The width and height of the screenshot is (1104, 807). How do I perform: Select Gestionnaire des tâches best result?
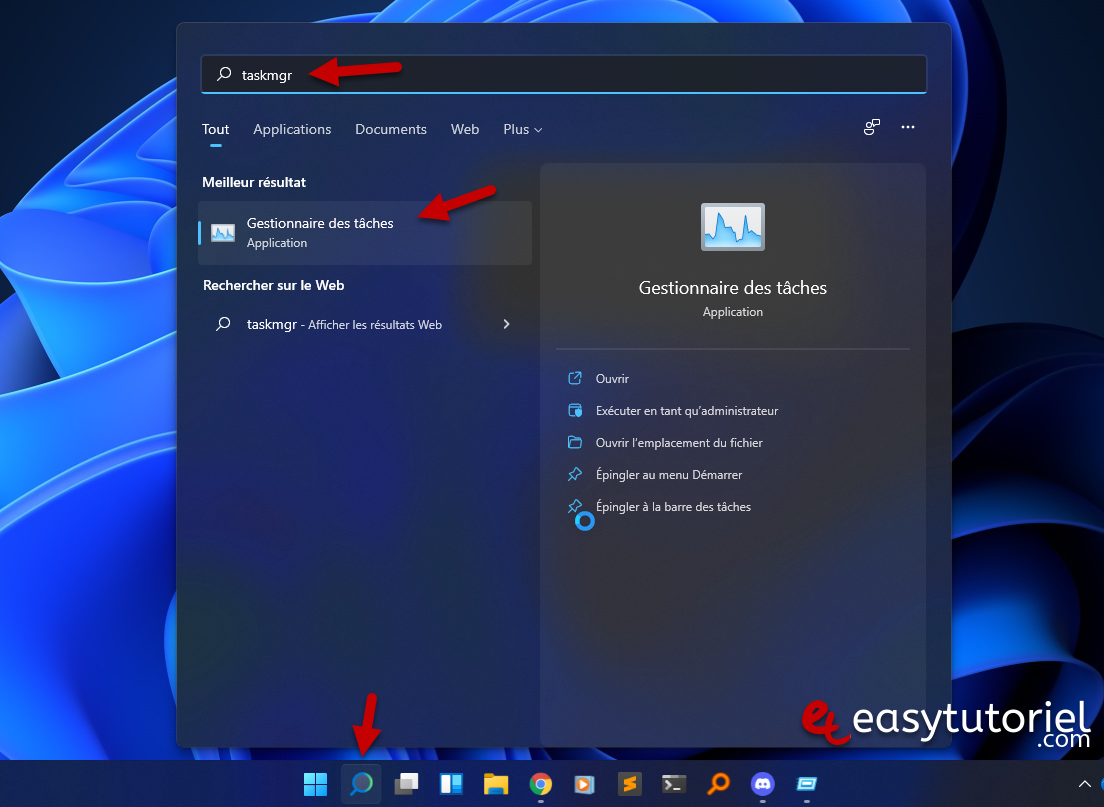coord(365,233)
